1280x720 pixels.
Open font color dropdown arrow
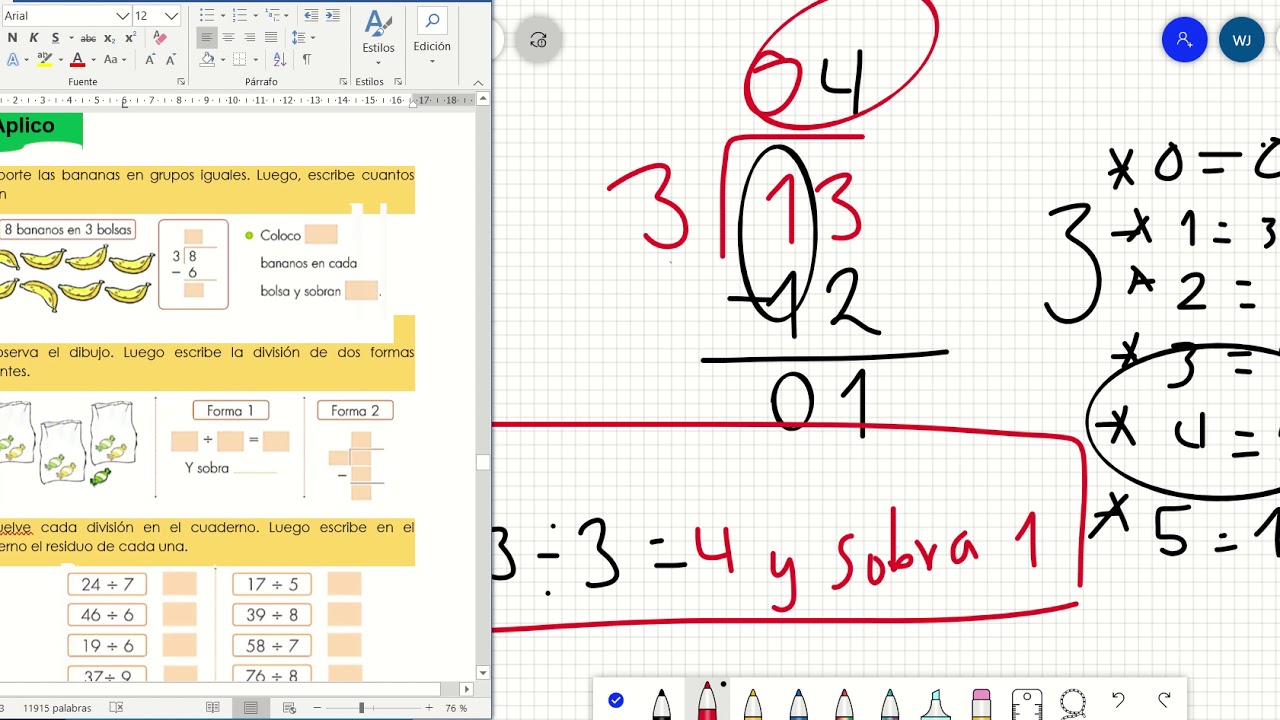coord(92,60)
